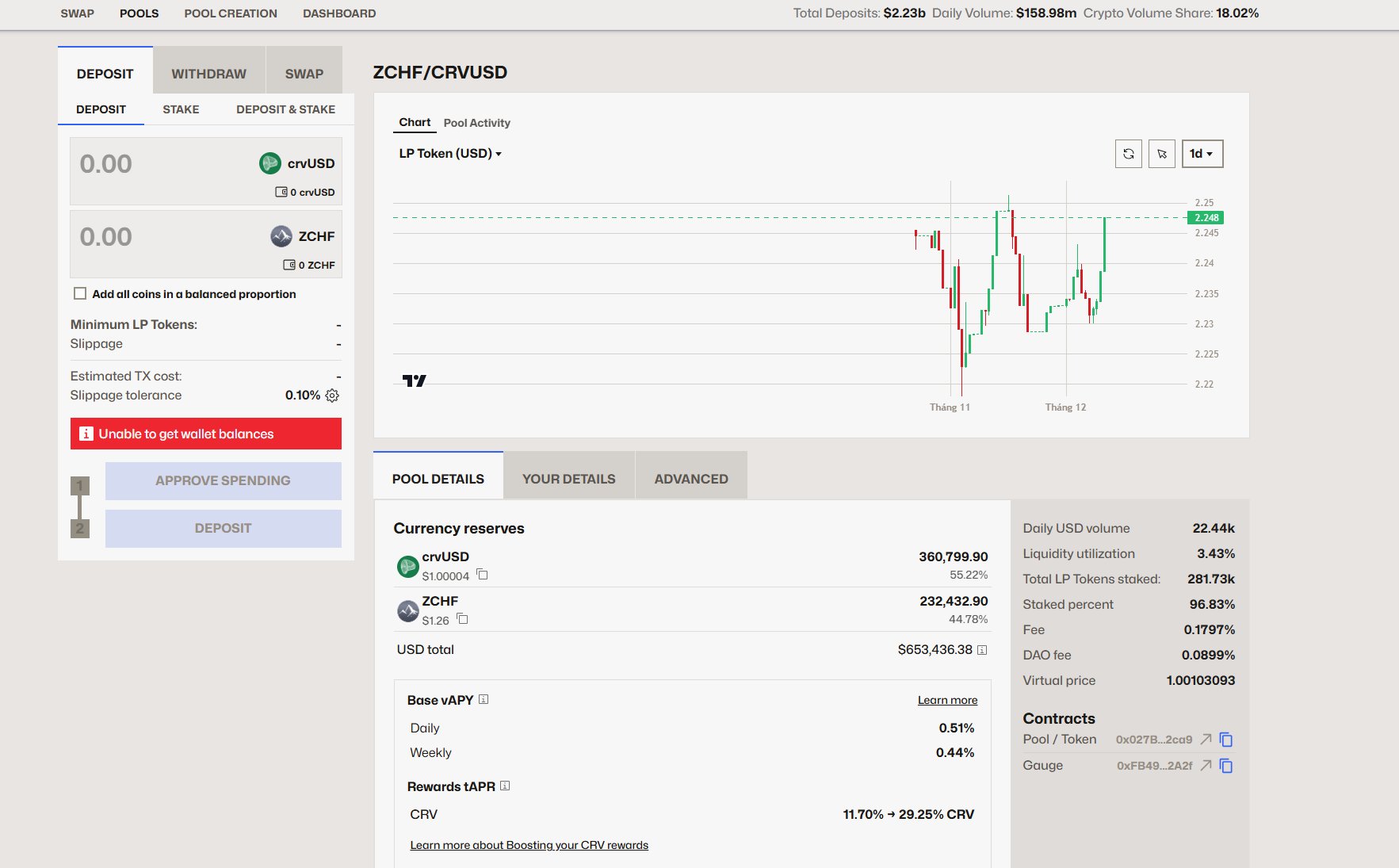Open the Gauge contract external link arrow
Viewport: 1399px width, 868px height.
(x=1205, y=766)
